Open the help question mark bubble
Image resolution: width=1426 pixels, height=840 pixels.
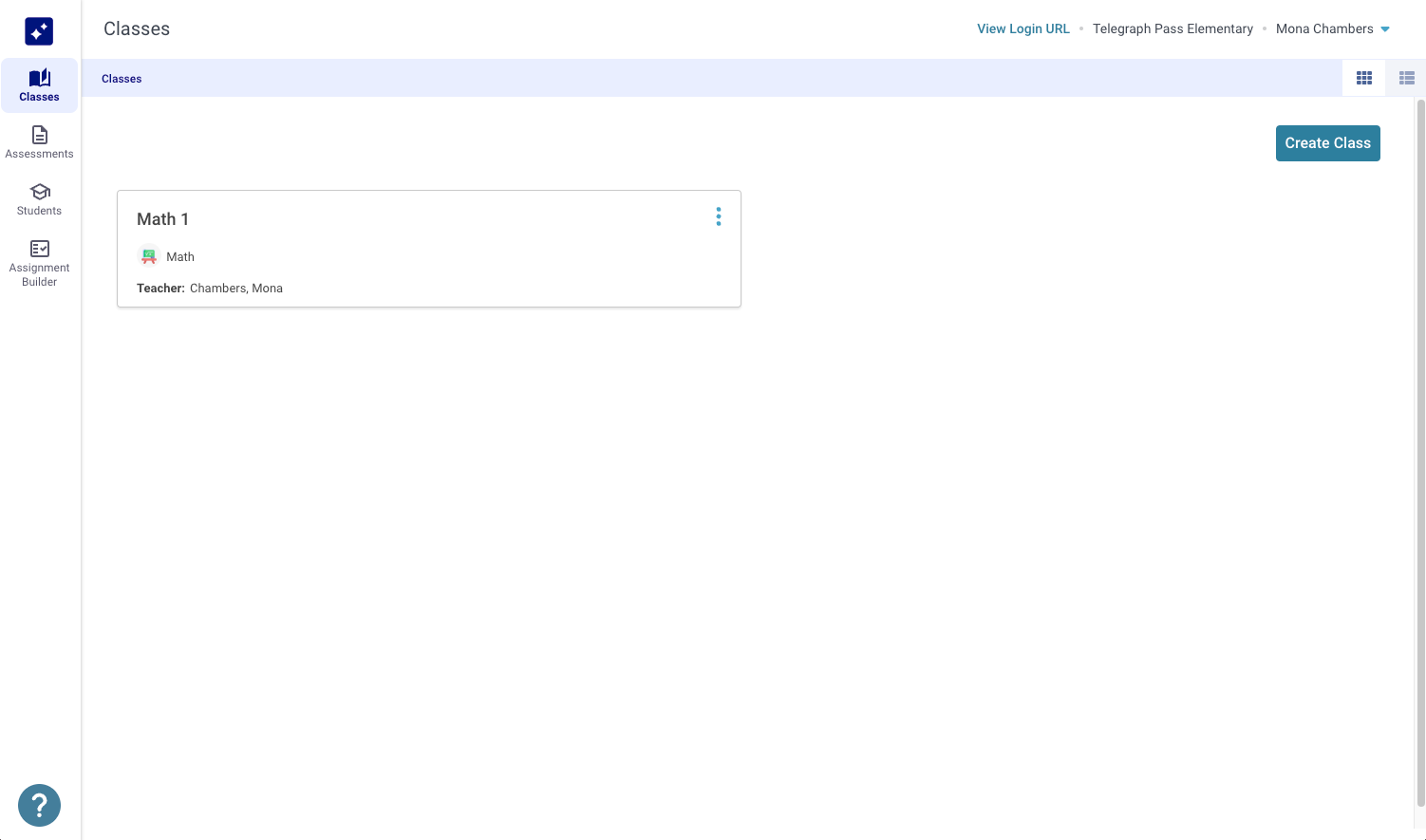coord(39,805)
